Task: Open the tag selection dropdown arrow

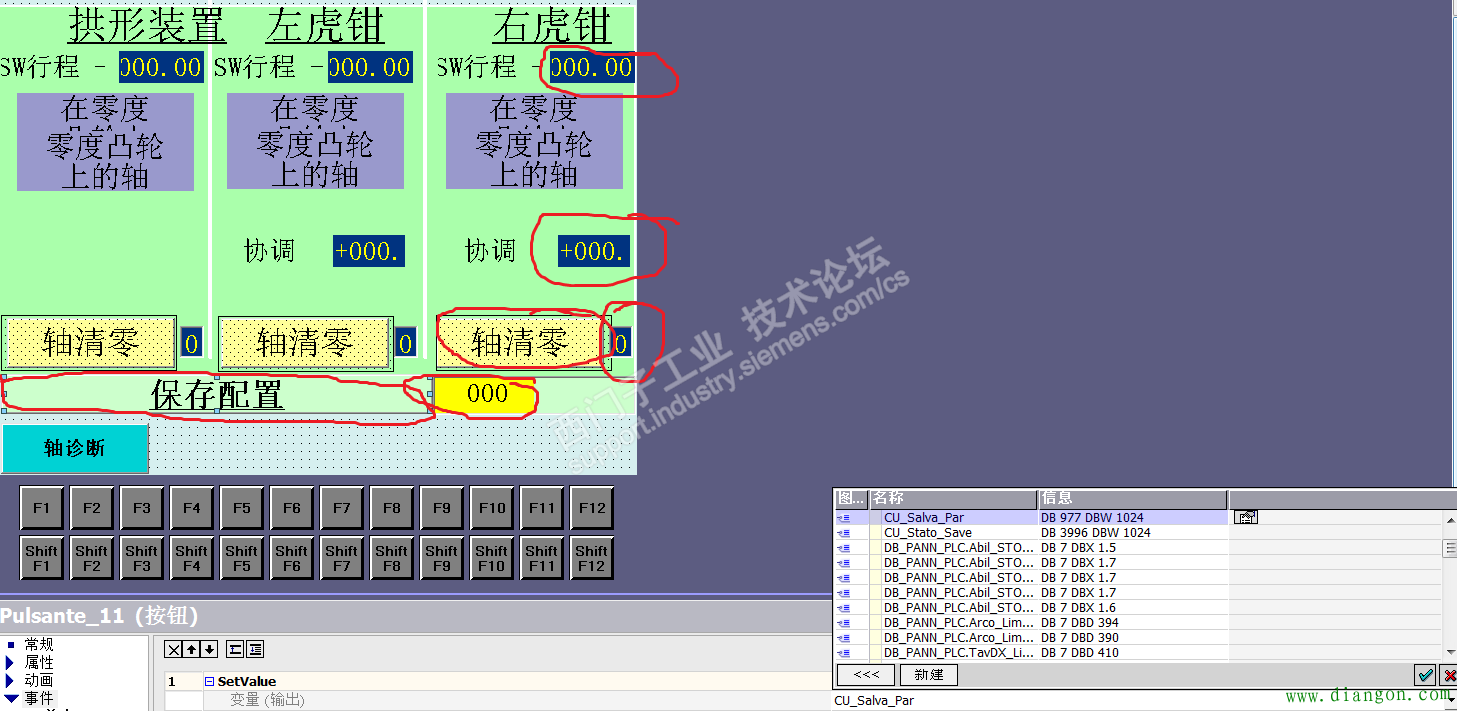Action: (1450, 699)
